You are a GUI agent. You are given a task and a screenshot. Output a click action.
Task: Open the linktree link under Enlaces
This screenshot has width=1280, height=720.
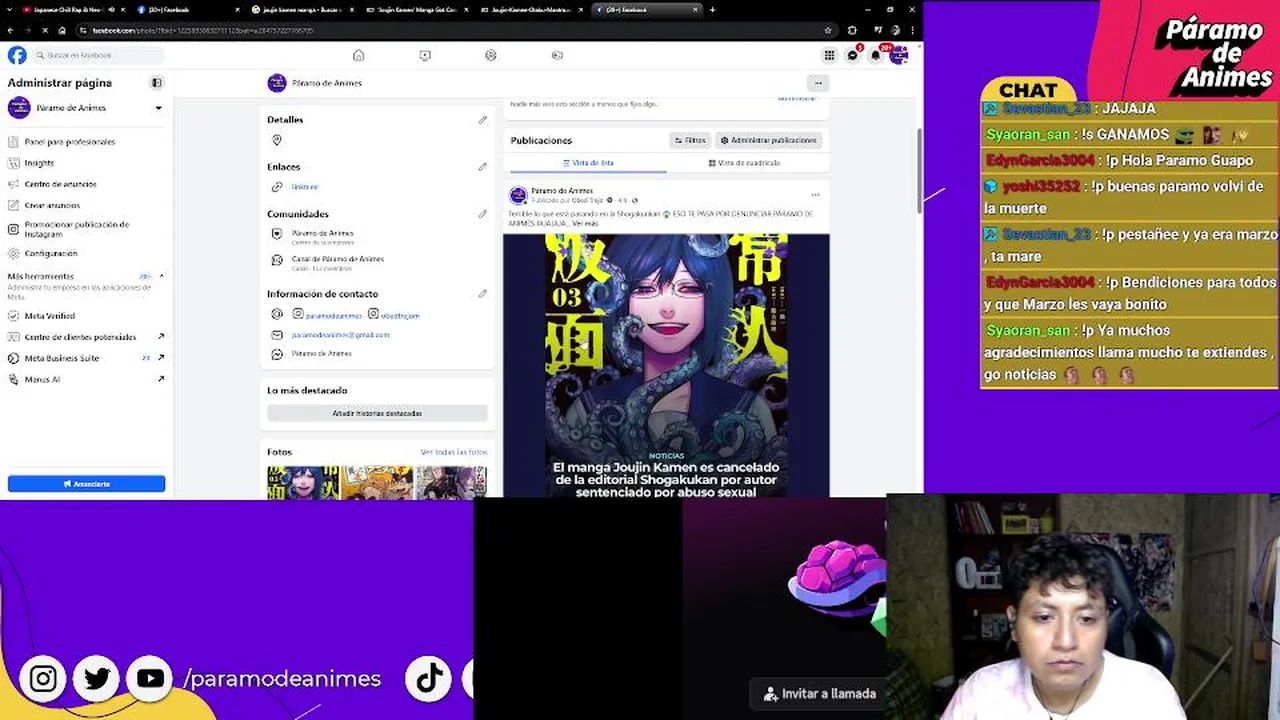304,187
